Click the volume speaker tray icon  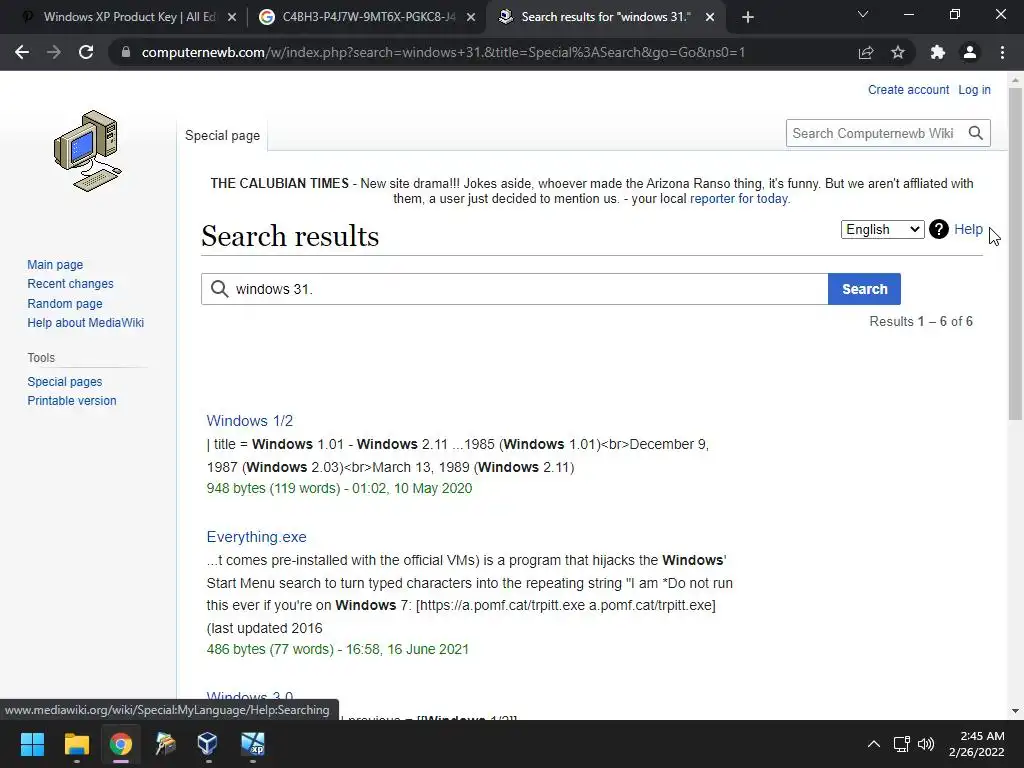[925, 744]
